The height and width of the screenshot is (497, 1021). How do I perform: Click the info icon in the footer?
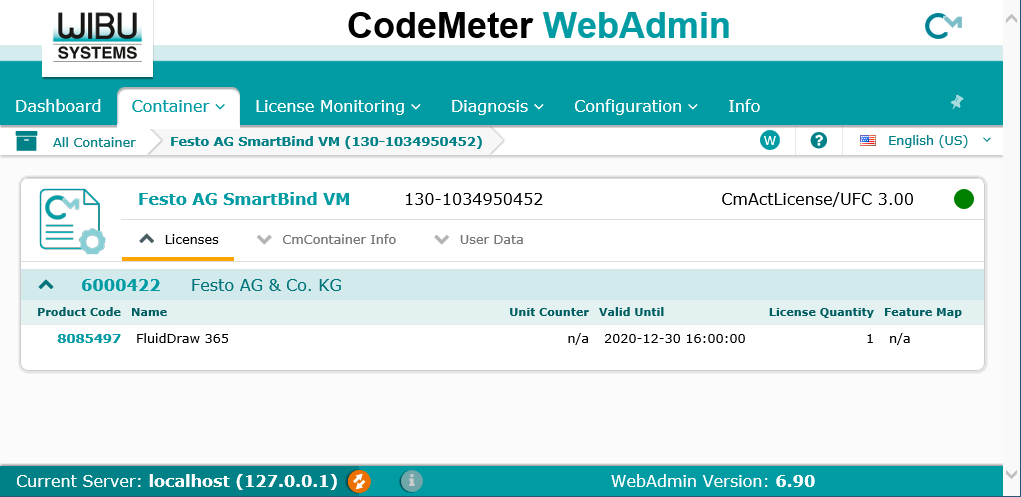(x=411, y=481)
